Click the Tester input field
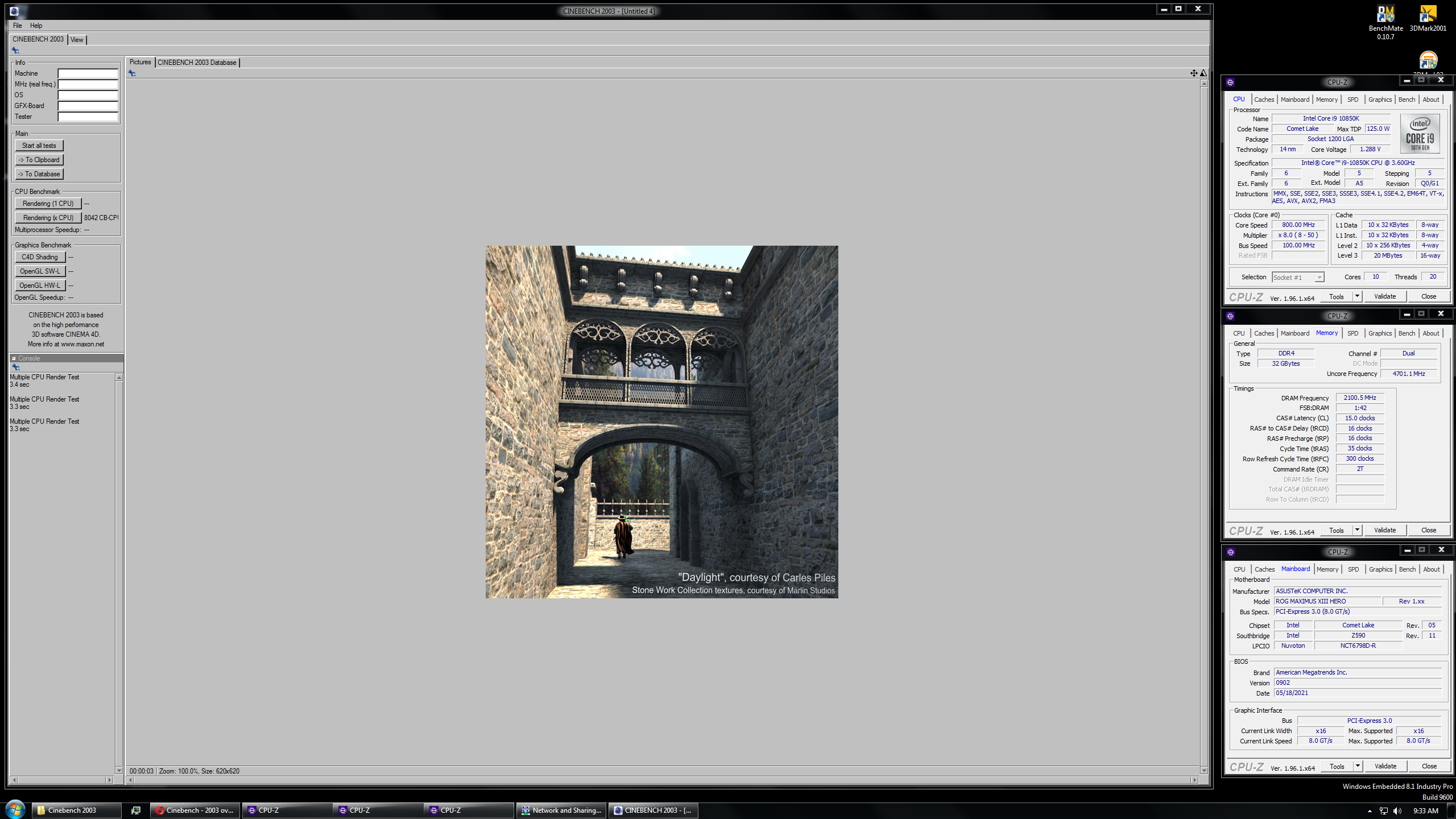The height and width of the screenshot is (819, 1456). coord(88,117)
